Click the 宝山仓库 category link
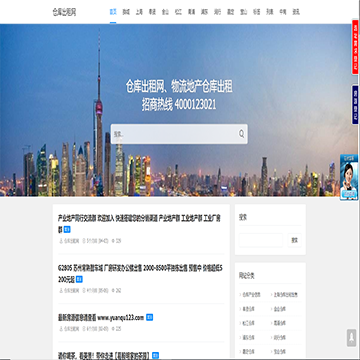The height and width of the screenshot is (360, 360). tap(280, 351)
